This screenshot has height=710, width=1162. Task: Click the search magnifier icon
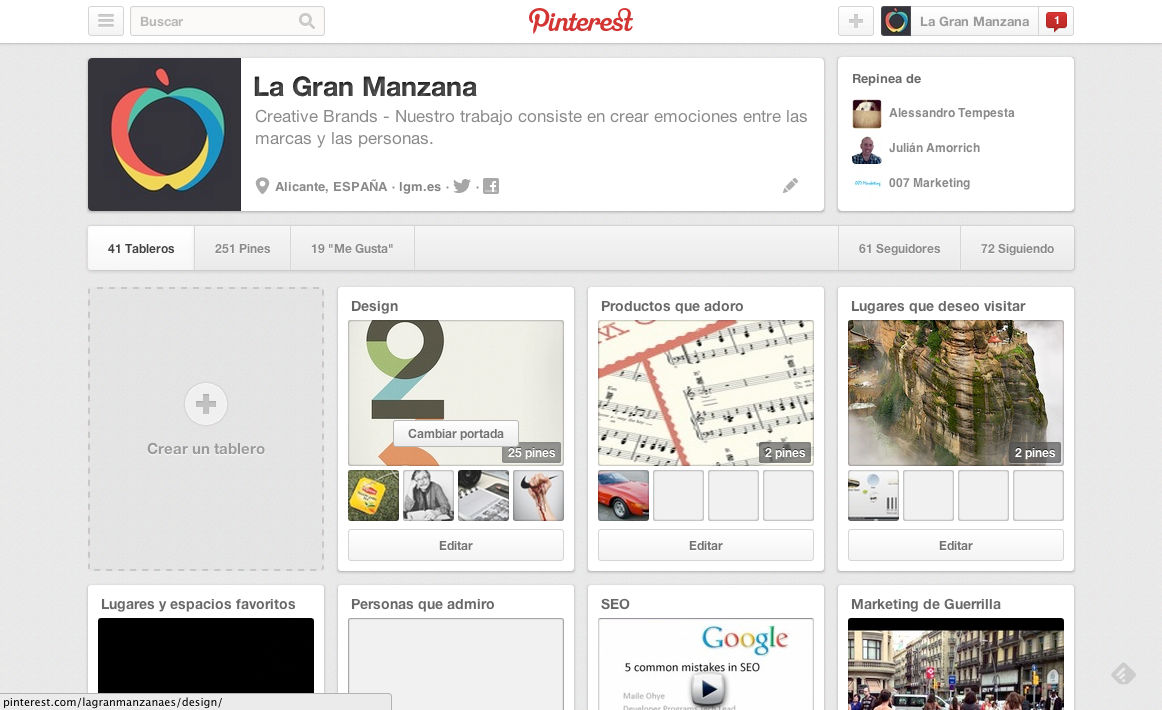coord(307,21)
